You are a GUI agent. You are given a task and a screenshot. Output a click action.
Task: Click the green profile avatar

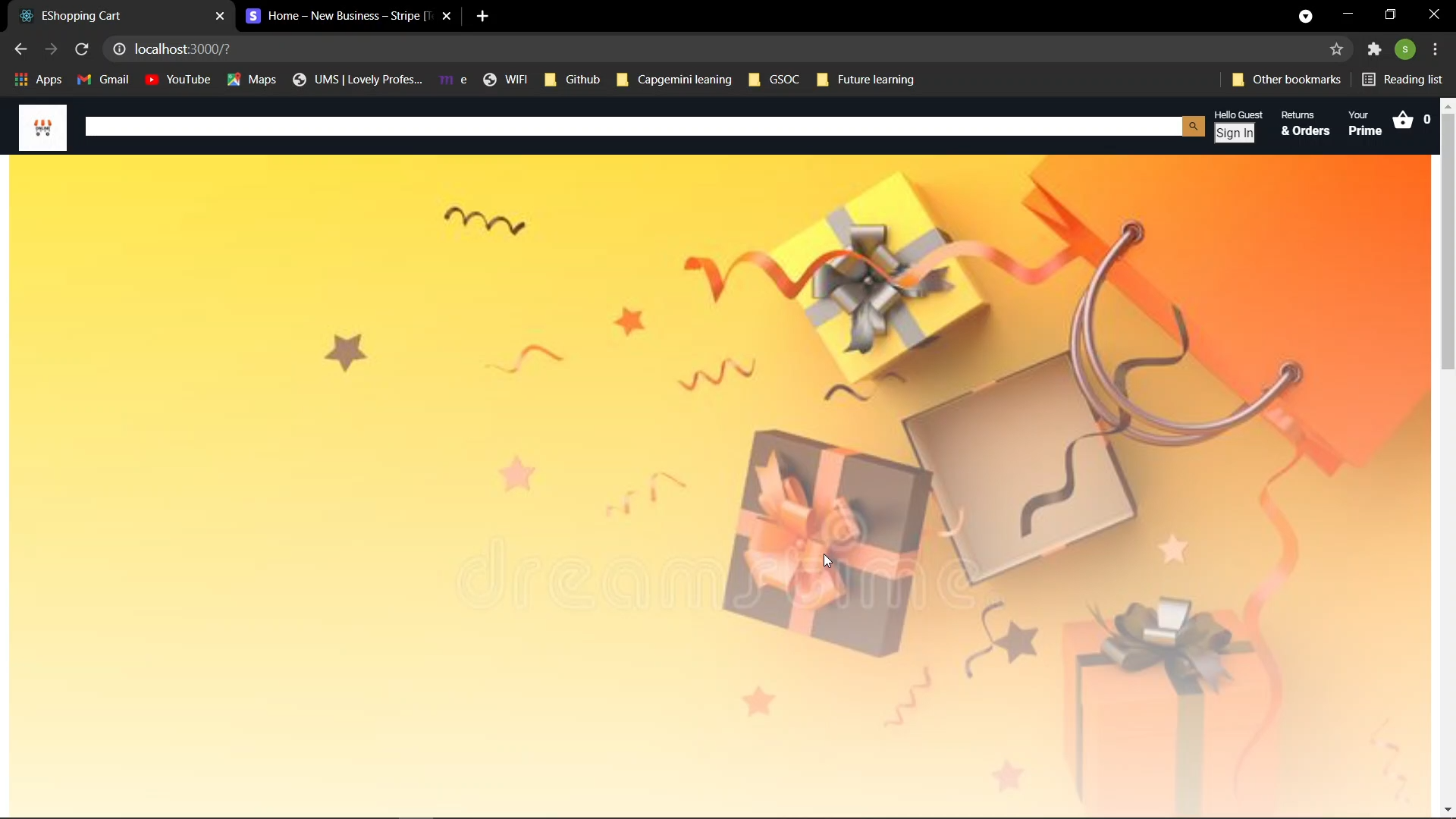point(1405,49)
